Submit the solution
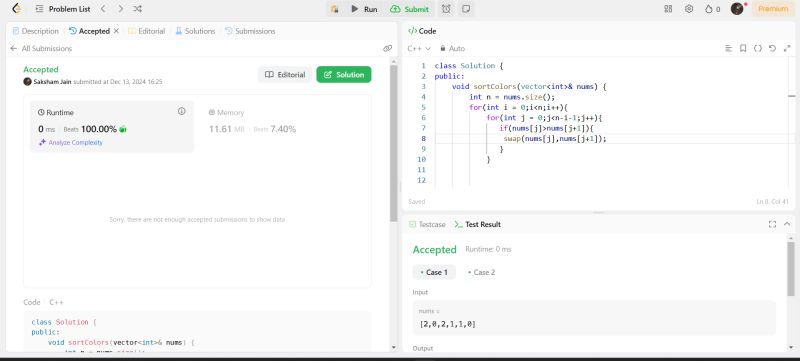This screenshot has height=361, width=800. 409,9
